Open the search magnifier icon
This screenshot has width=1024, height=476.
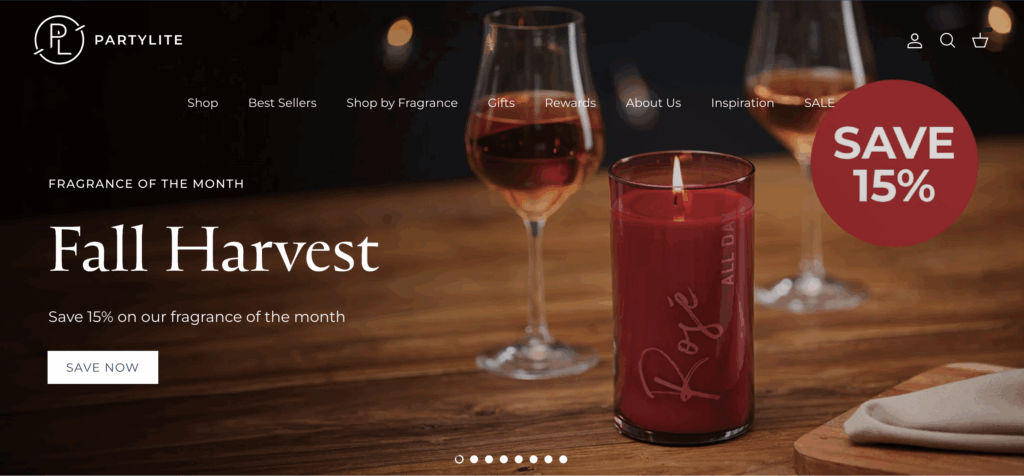(947, 40)
